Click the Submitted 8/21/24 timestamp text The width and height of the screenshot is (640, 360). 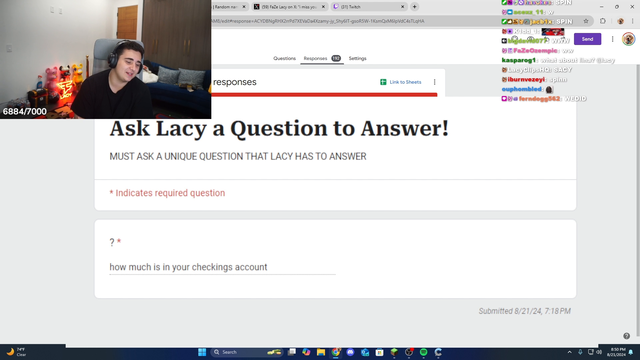pos(524,311)
